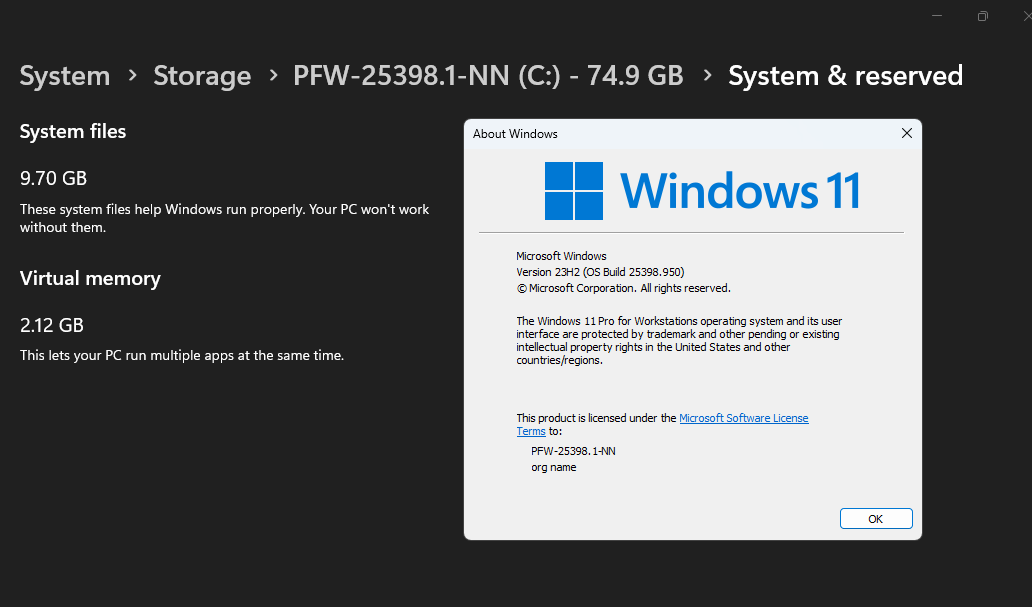Click the chevron after System breadcrumb
Screen dimensions: 1032x607
coord(132,76)
